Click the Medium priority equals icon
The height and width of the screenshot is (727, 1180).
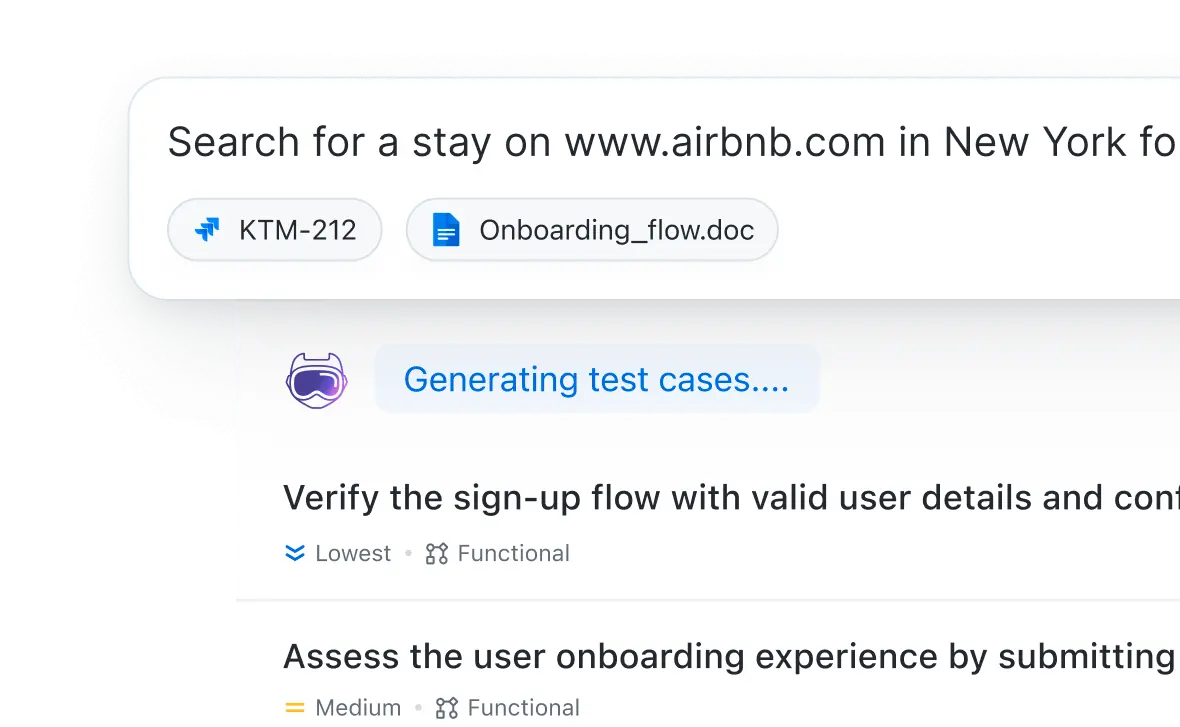(295, 708)
